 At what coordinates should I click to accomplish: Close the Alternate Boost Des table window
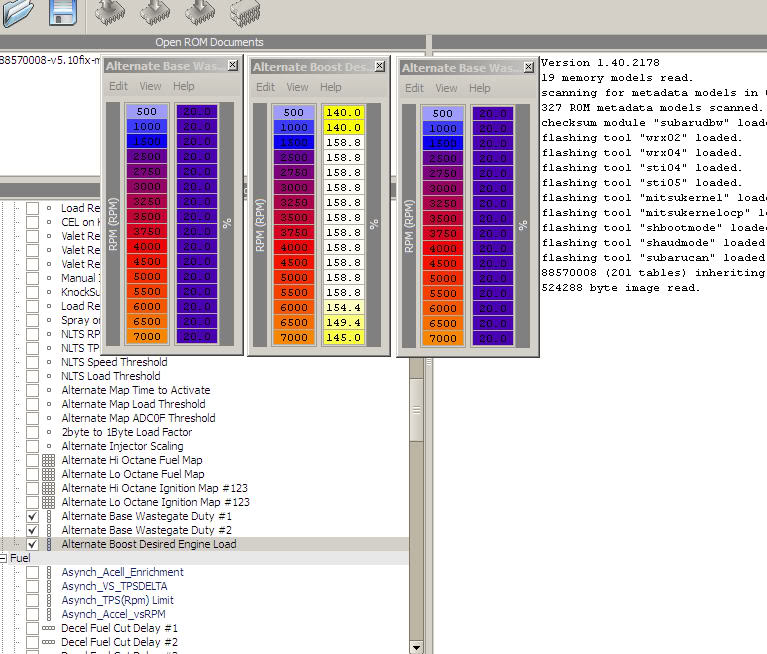[380, 66]
